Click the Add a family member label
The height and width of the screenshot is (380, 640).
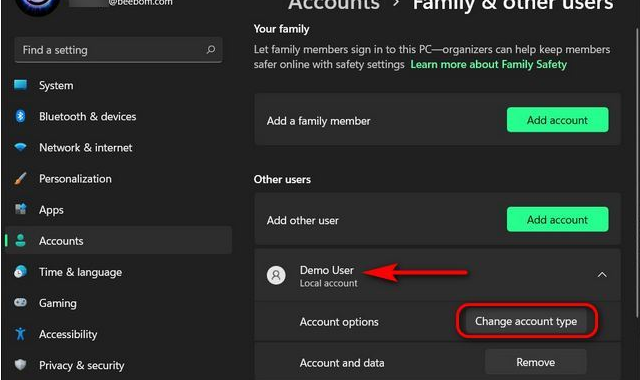pos(318,121)
